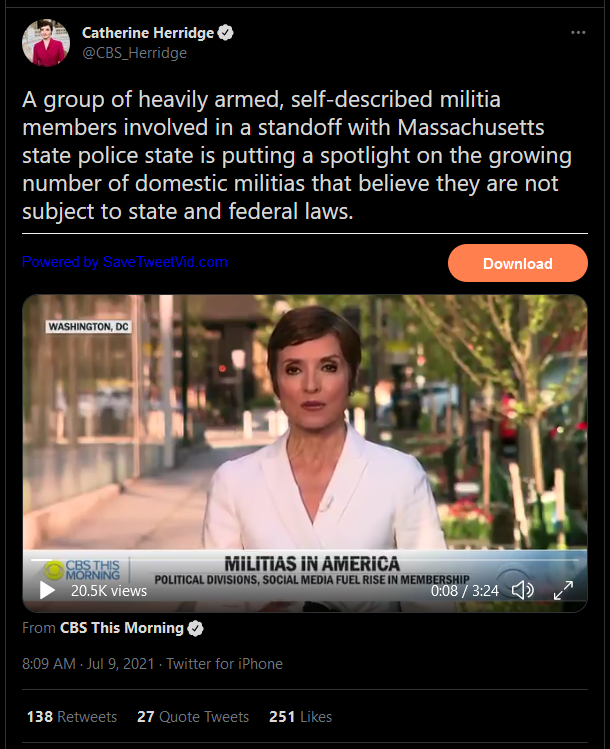This screenshot has height=749, width=610.
Task: Open the @CBS_Herridge handle
Action: 134,53
